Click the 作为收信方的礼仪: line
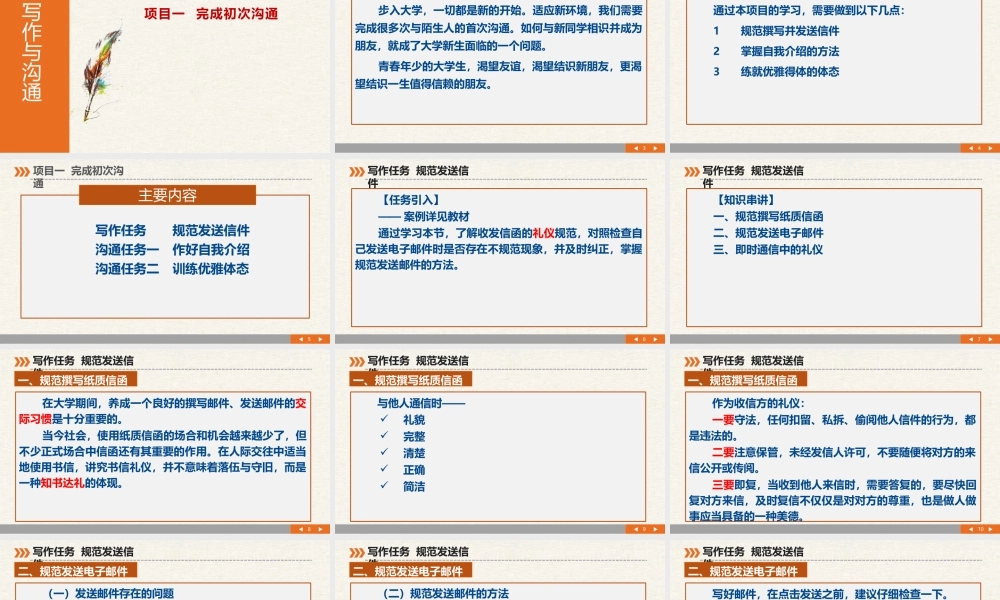This screenshot has width=1000, height=600. [x=759, y=403]
